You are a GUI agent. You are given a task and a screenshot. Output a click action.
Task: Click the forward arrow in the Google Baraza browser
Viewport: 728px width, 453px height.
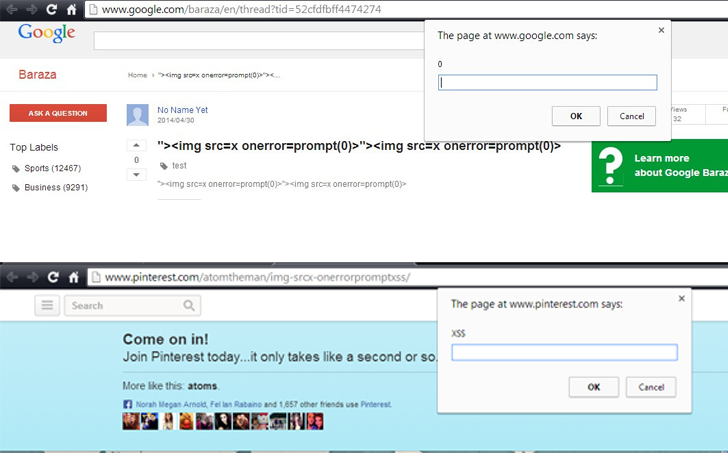[32, 9]
